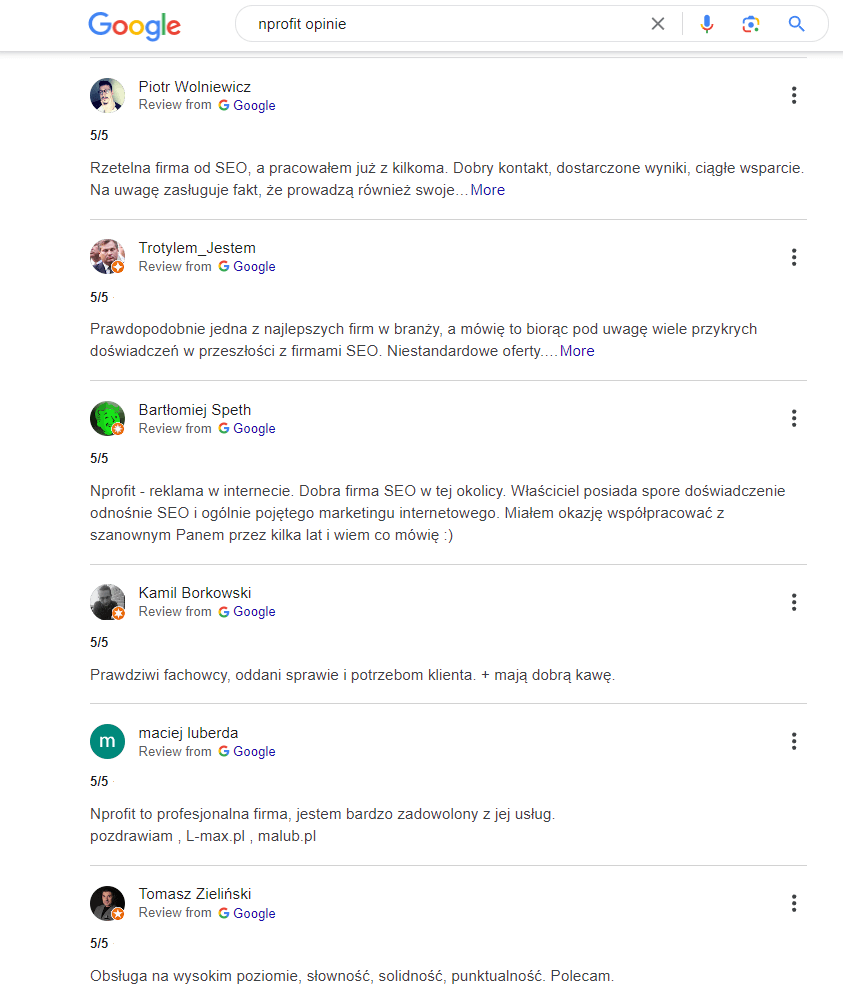The height and width of the screenshot is (999, 843).
Task: Click Tomasz Zieliński's profile picture
Action: pos(107,903)
